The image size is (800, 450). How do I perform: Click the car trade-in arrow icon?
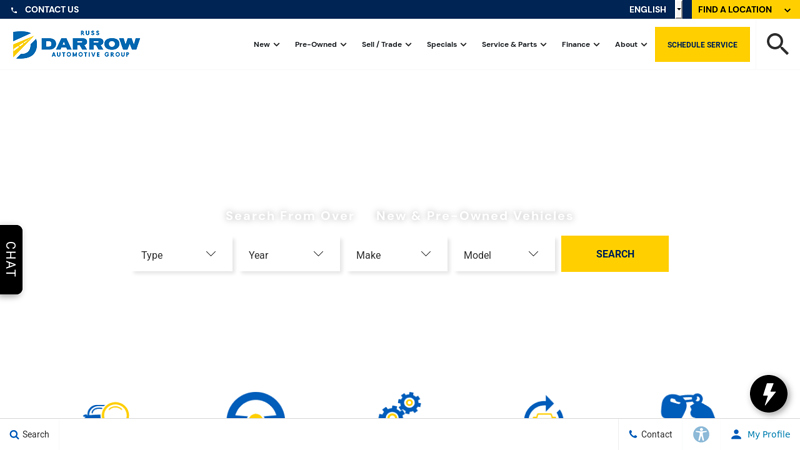pyautogui.click(x=543, y=408)
